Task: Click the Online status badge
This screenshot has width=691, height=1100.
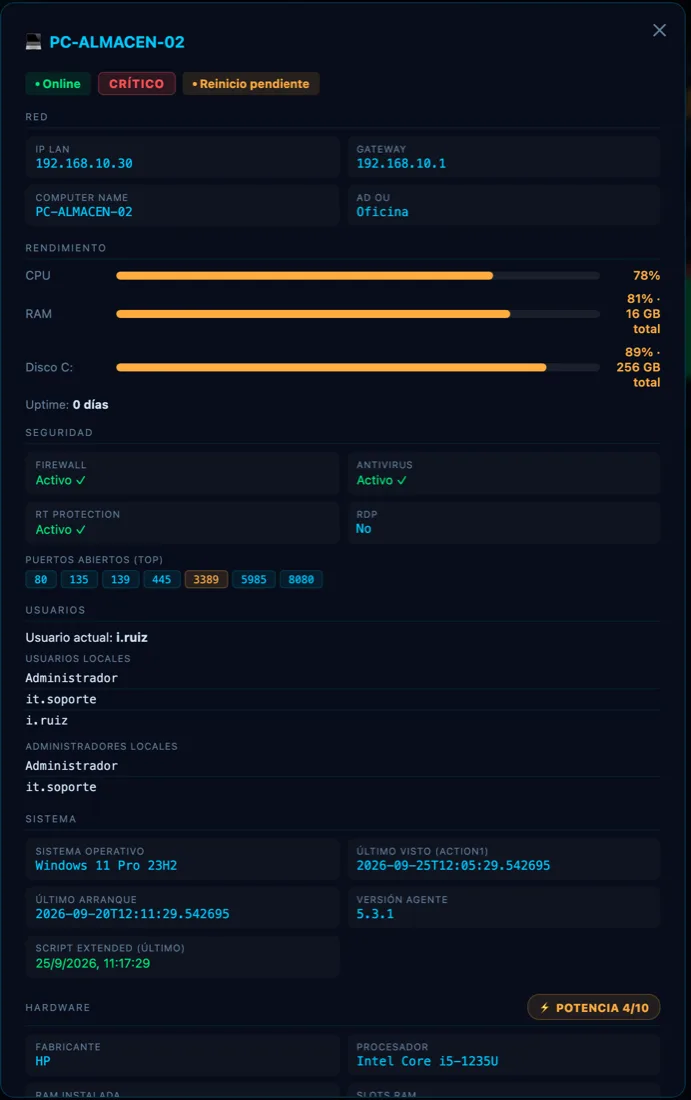Action: 58,83
